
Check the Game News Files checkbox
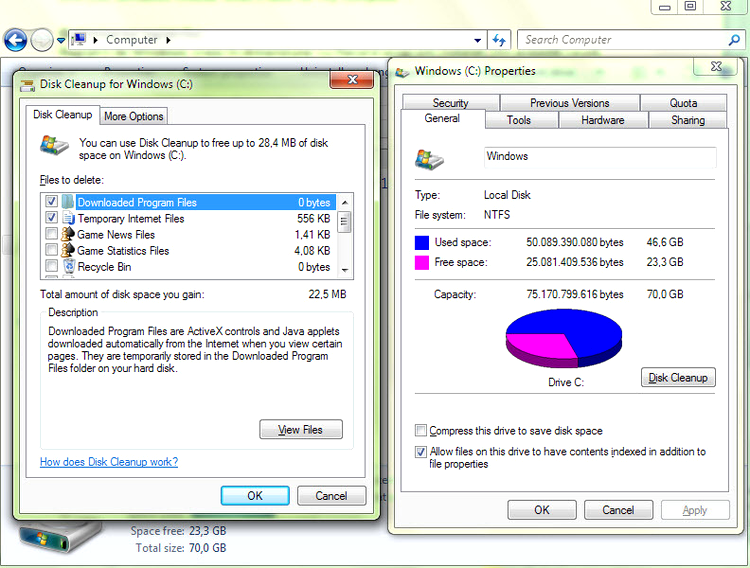click(x=51, y=234)
